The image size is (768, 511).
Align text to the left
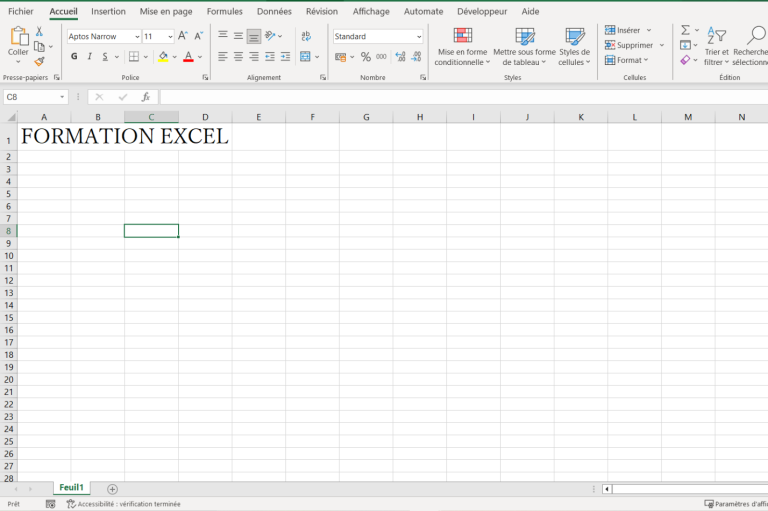pos(223,57)
